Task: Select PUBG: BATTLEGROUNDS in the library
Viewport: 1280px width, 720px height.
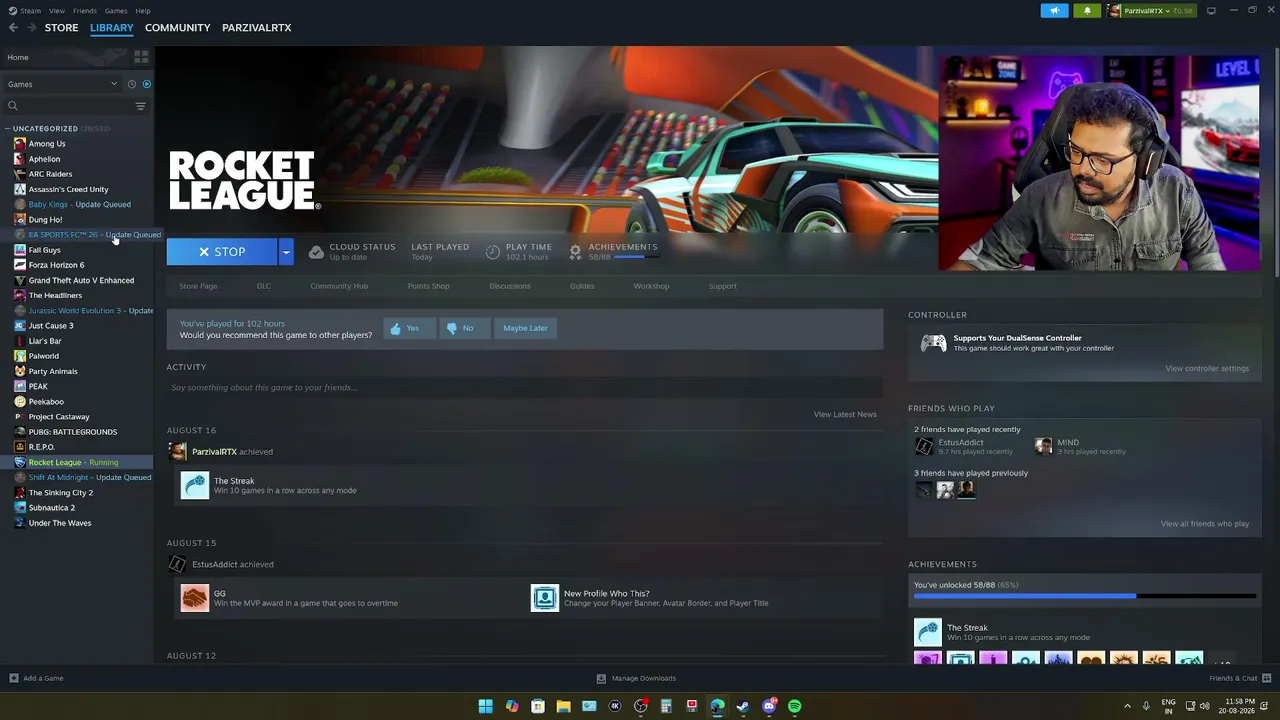Action: 73,432
